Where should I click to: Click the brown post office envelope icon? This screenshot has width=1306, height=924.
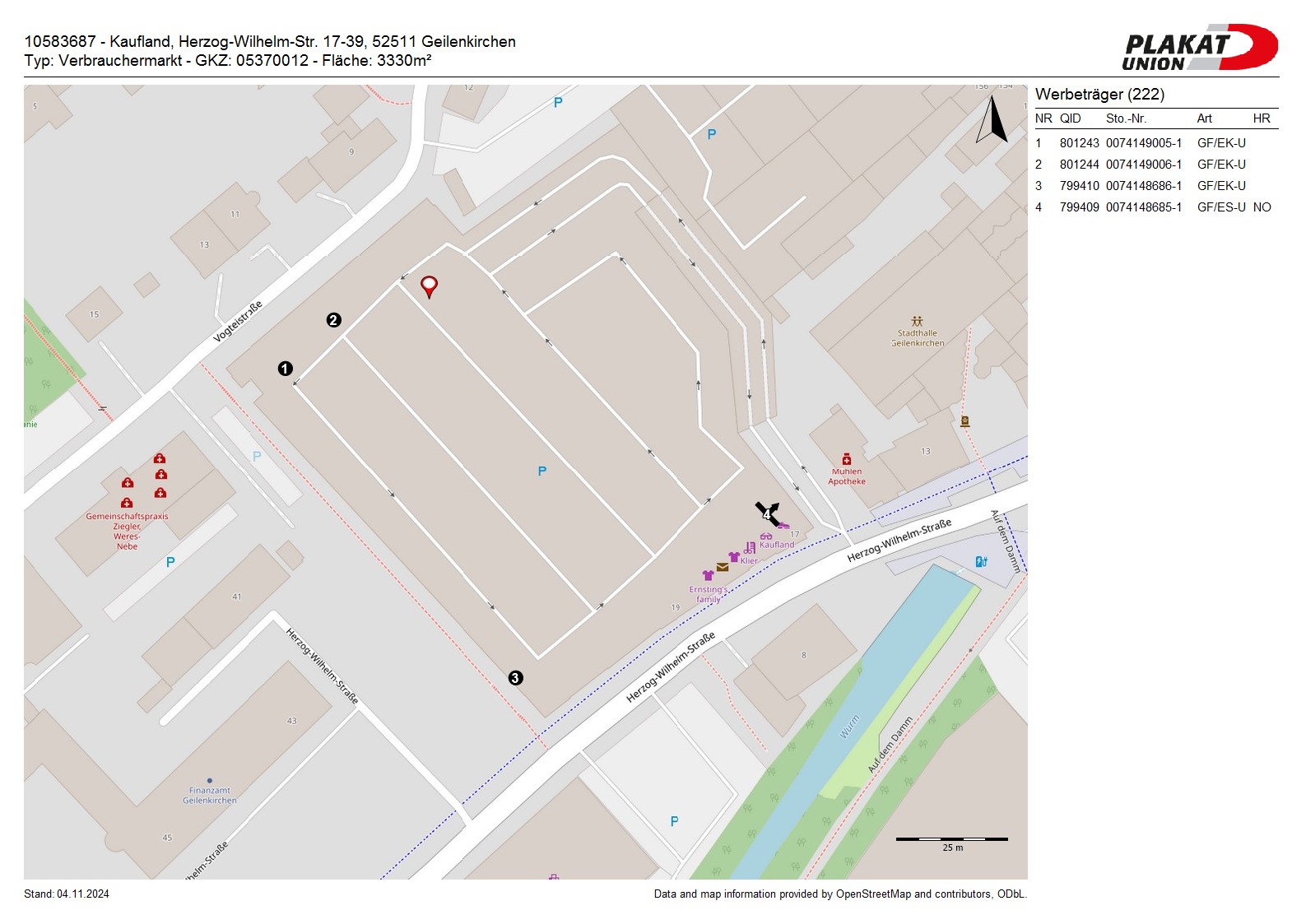coord(722,567)
